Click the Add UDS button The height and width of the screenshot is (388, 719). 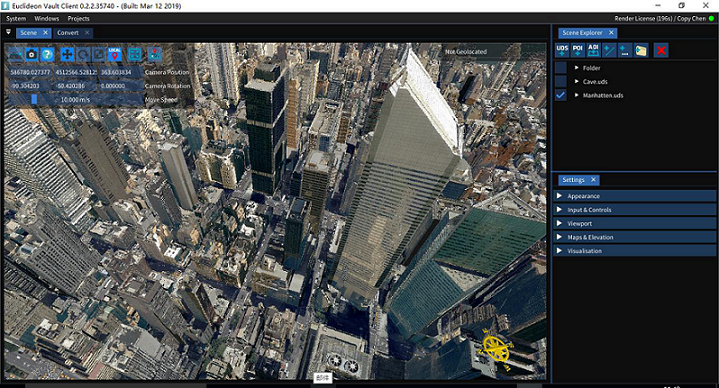coord(562,50)
